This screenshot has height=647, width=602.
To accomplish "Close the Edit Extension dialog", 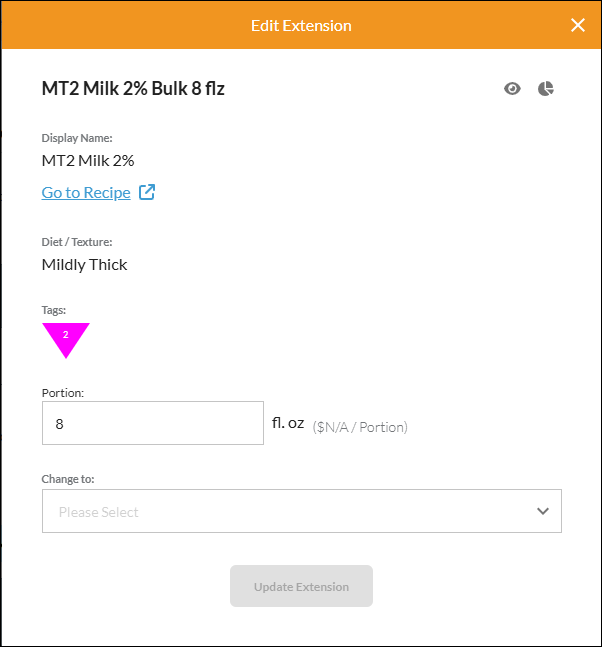I will coord(578,25).
